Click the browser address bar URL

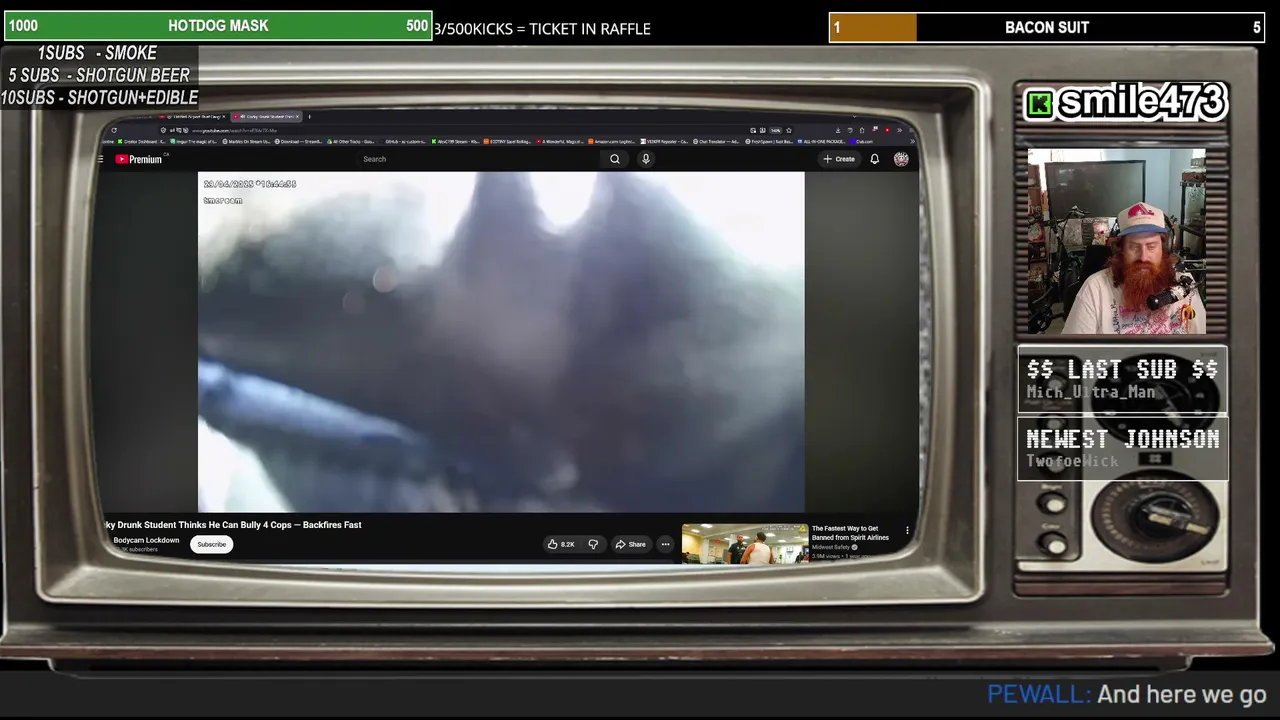tap(234, 130)
